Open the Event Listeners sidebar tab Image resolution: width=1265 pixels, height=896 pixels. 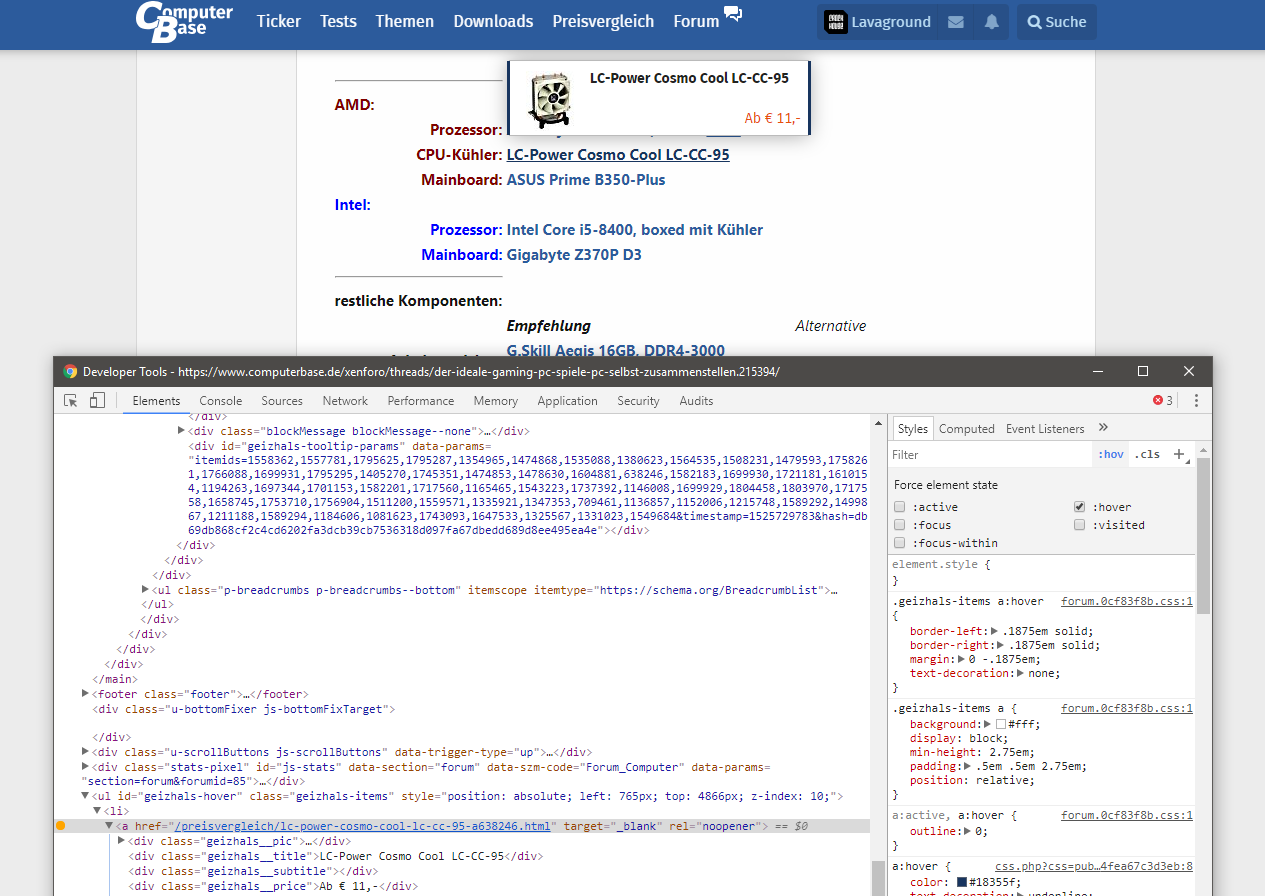1045,428
